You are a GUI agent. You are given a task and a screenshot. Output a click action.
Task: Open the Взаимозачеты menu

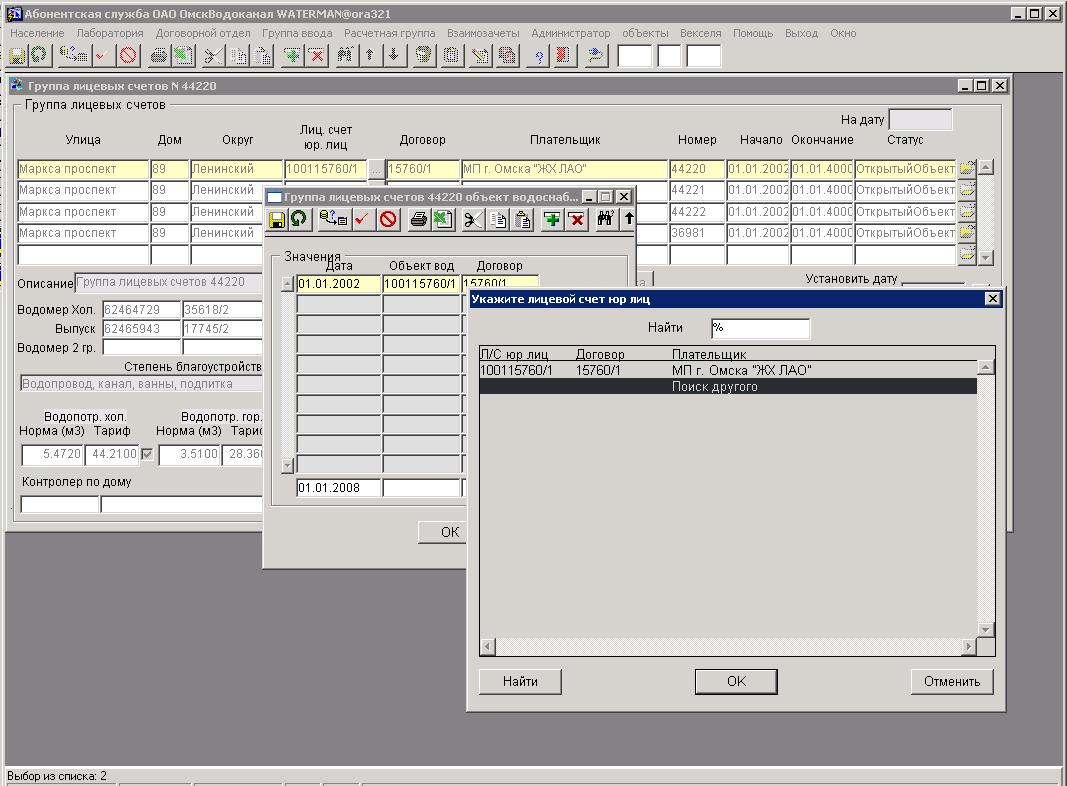pyautogui.click(x=483, y=33)
